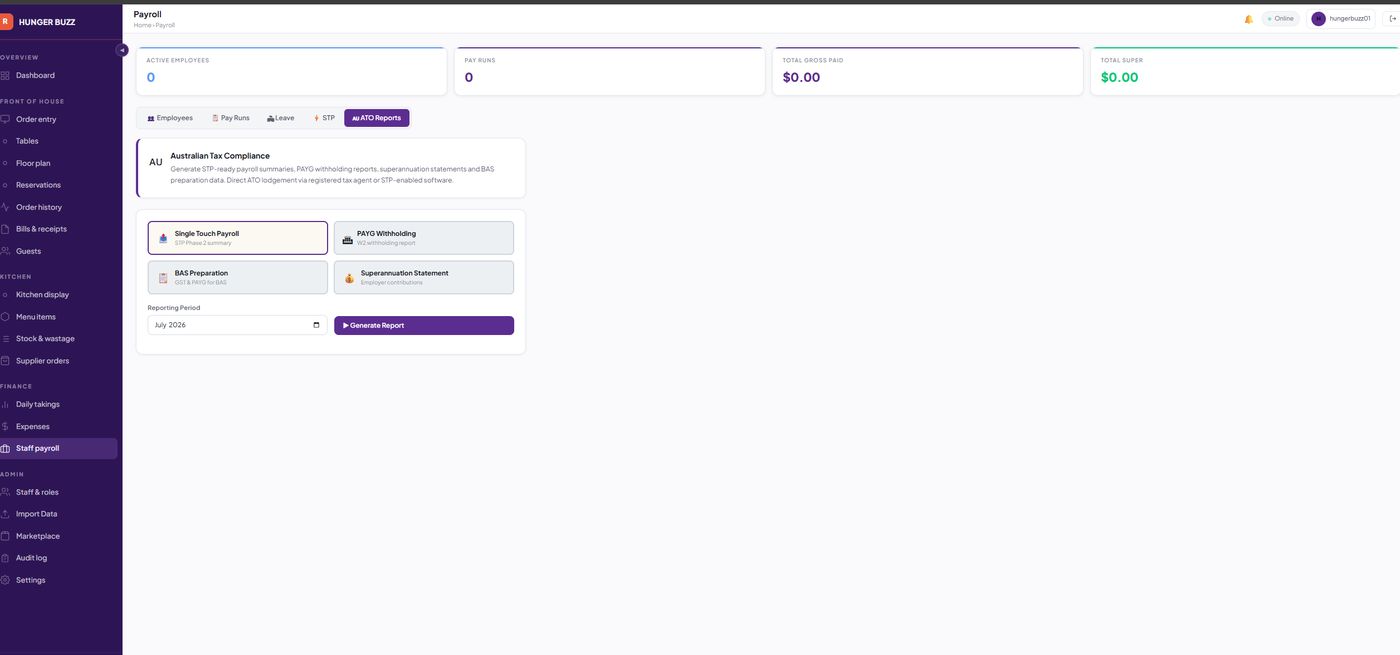The image size is (1400, 655).
Task: Click the Bills & receipts document icon
Action: tap(5, 229)
